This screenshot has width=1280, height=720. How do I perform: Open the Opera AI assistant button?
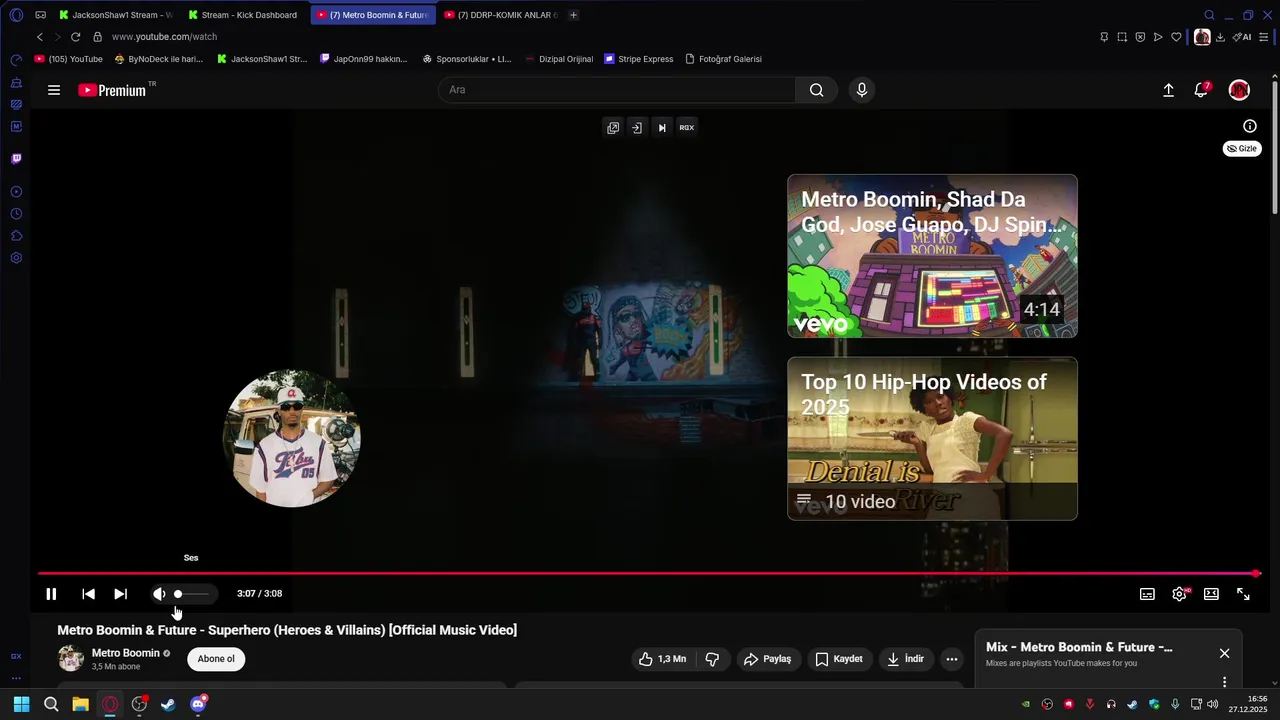[1242, 37]
